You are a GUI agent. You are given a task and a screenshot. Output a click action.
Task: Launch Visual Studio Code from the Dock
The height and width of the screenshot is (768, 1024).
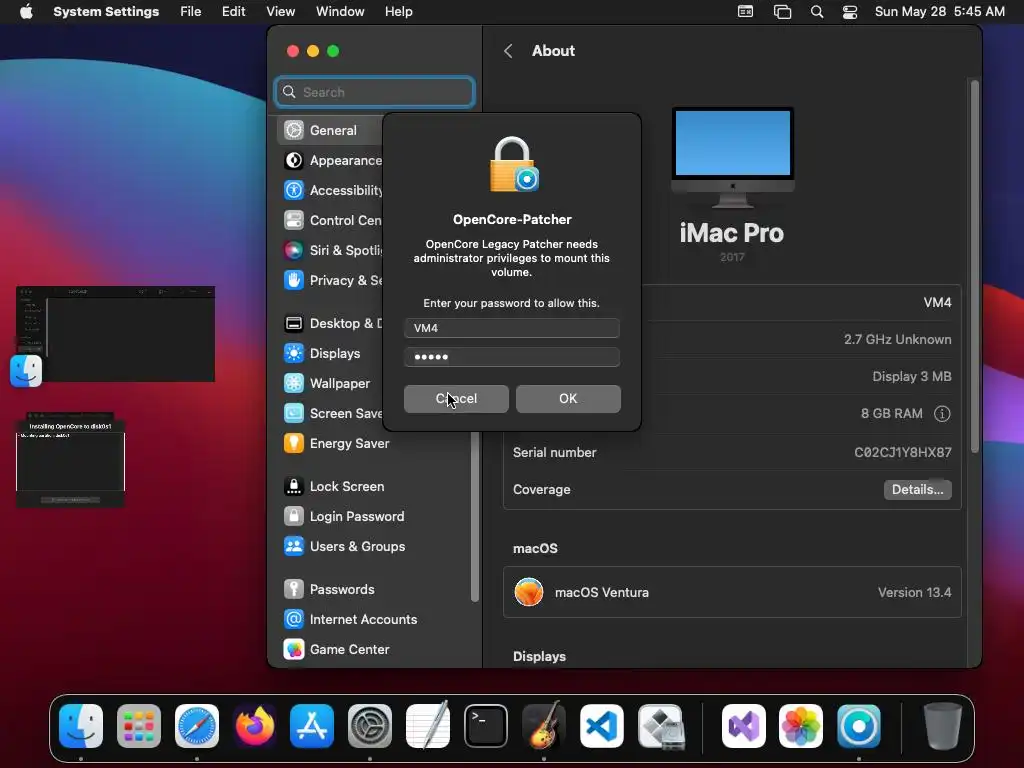pyautogui.click(x=601, y=726)
